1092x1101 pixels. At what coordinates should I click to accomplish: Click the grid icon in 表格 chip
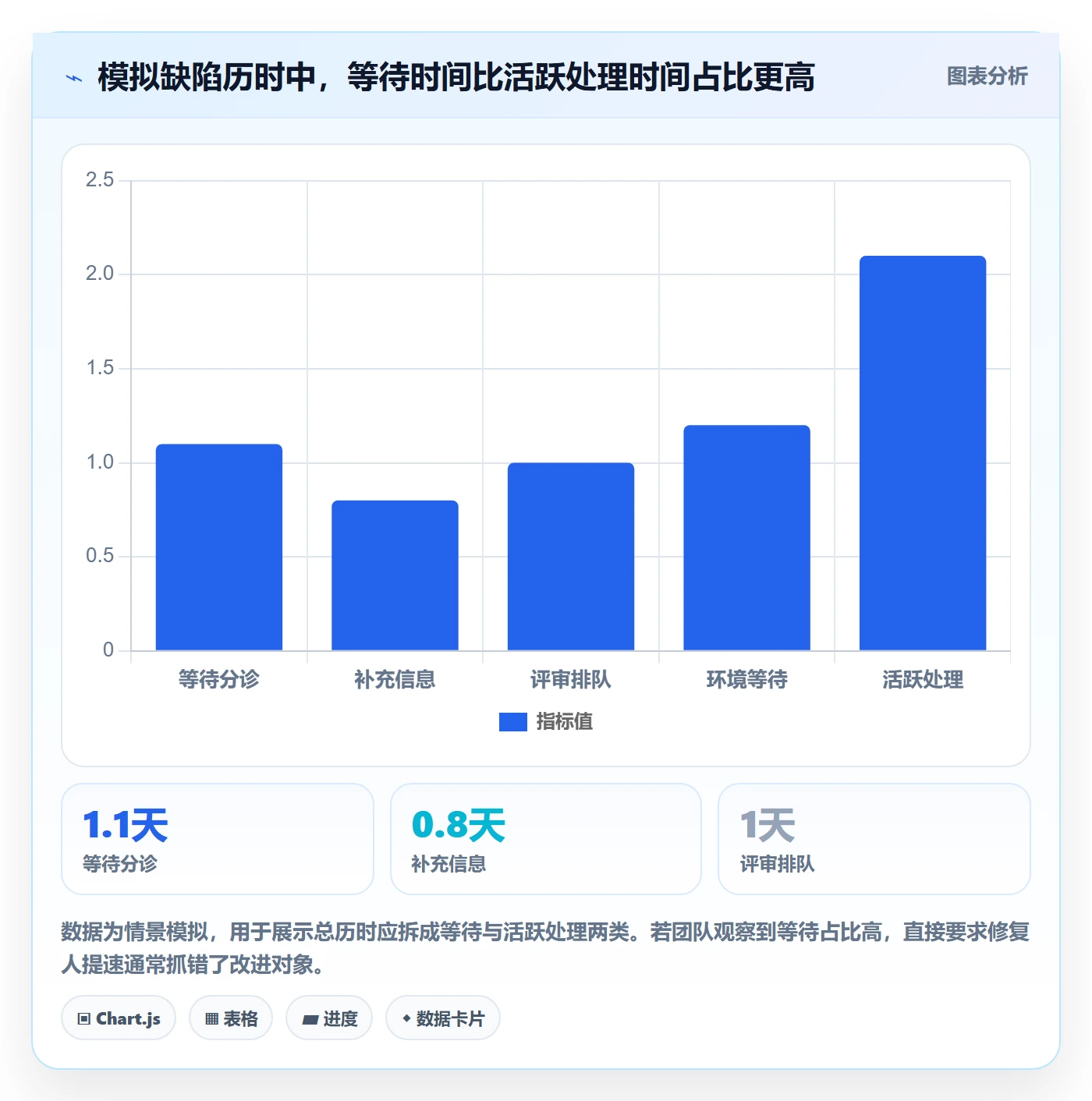point(211,1019)
